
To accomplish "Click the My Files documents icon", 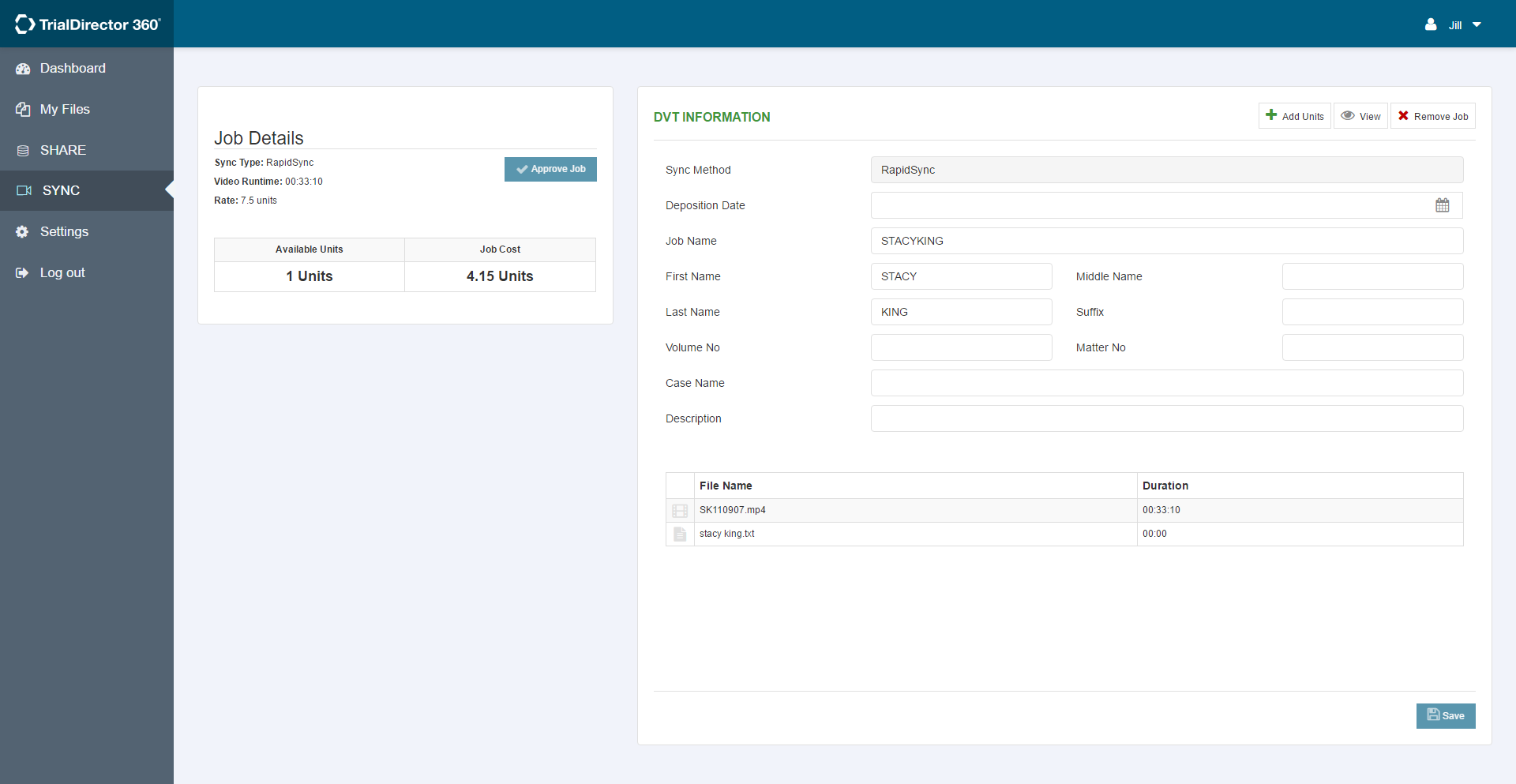I will (23, 109).
